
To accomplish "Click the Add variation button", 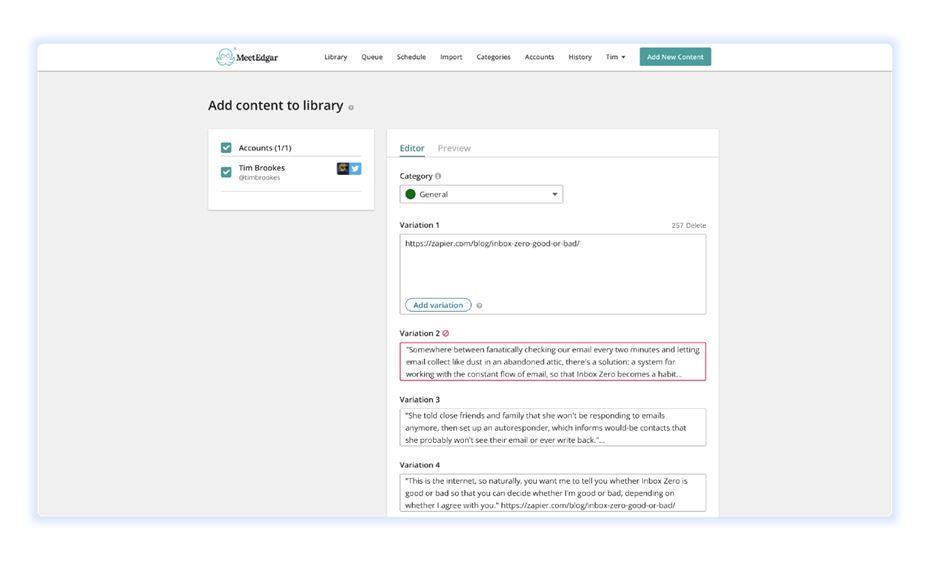I will [x=438, y=305].
